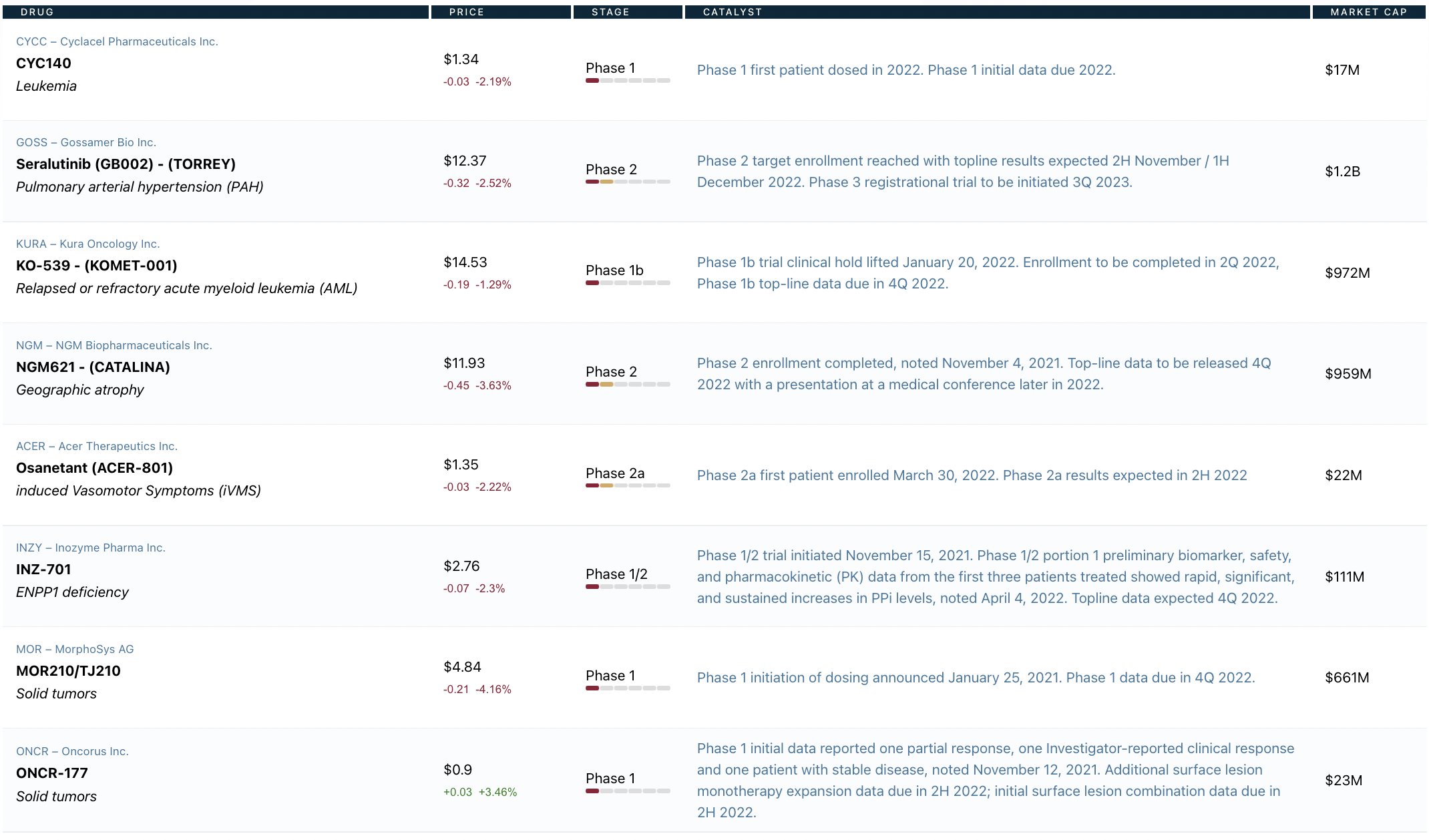The image size is (1429, 840).
Task: Open the KO-539 - (KOMET-001) drug details
Action: click(97, 266)
